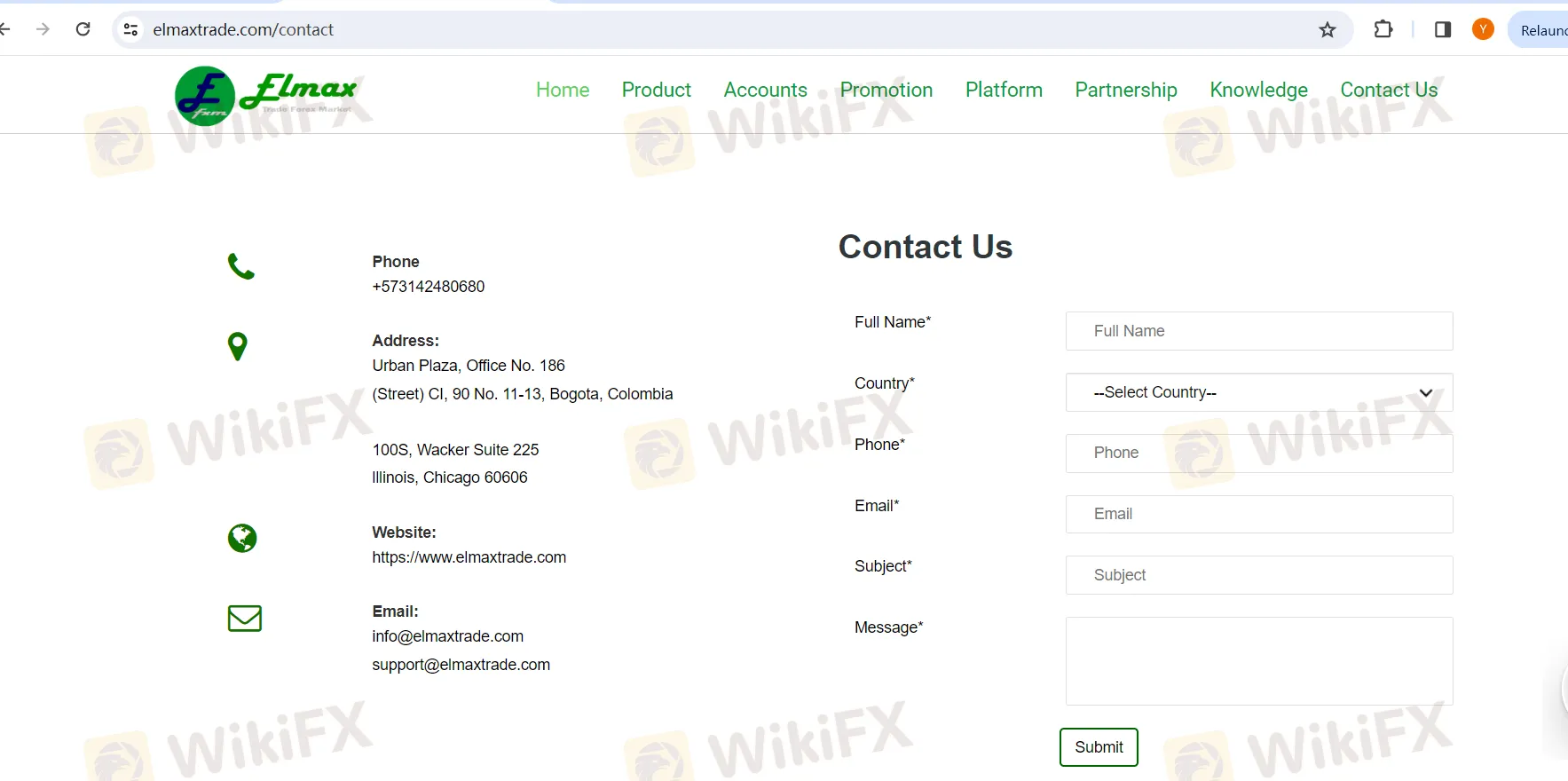1568x781 pixels.
Task: Bookmark this page with the star icon
Action: click(1327, 30)
